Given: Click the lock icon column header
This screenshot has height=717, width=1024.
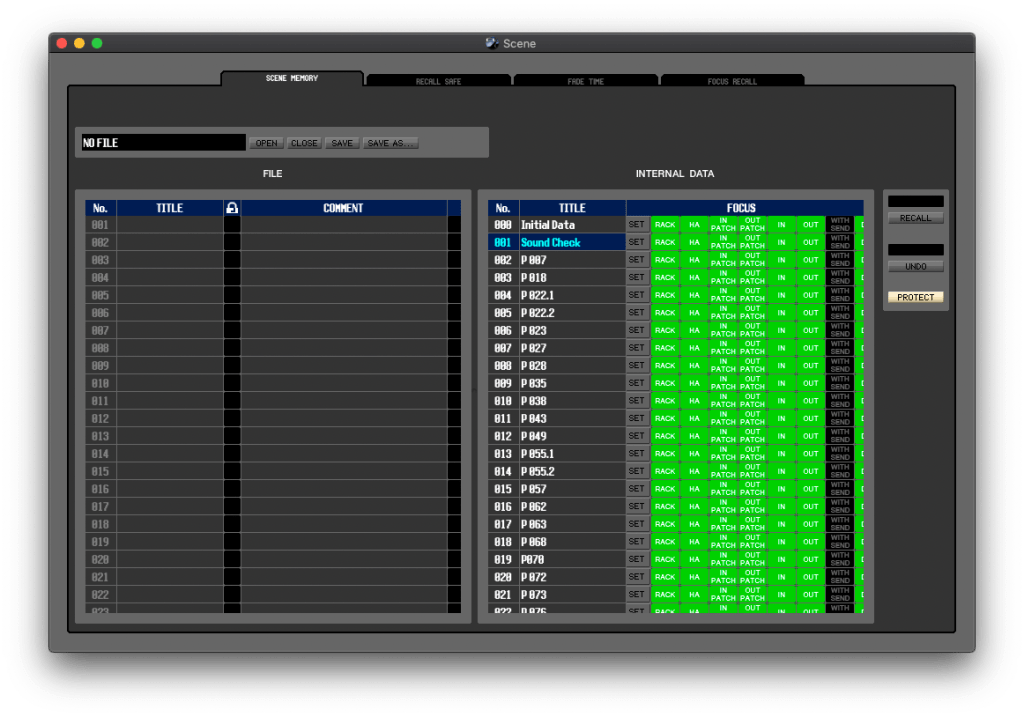Looking at the screenshot, I should pos(232,208).
